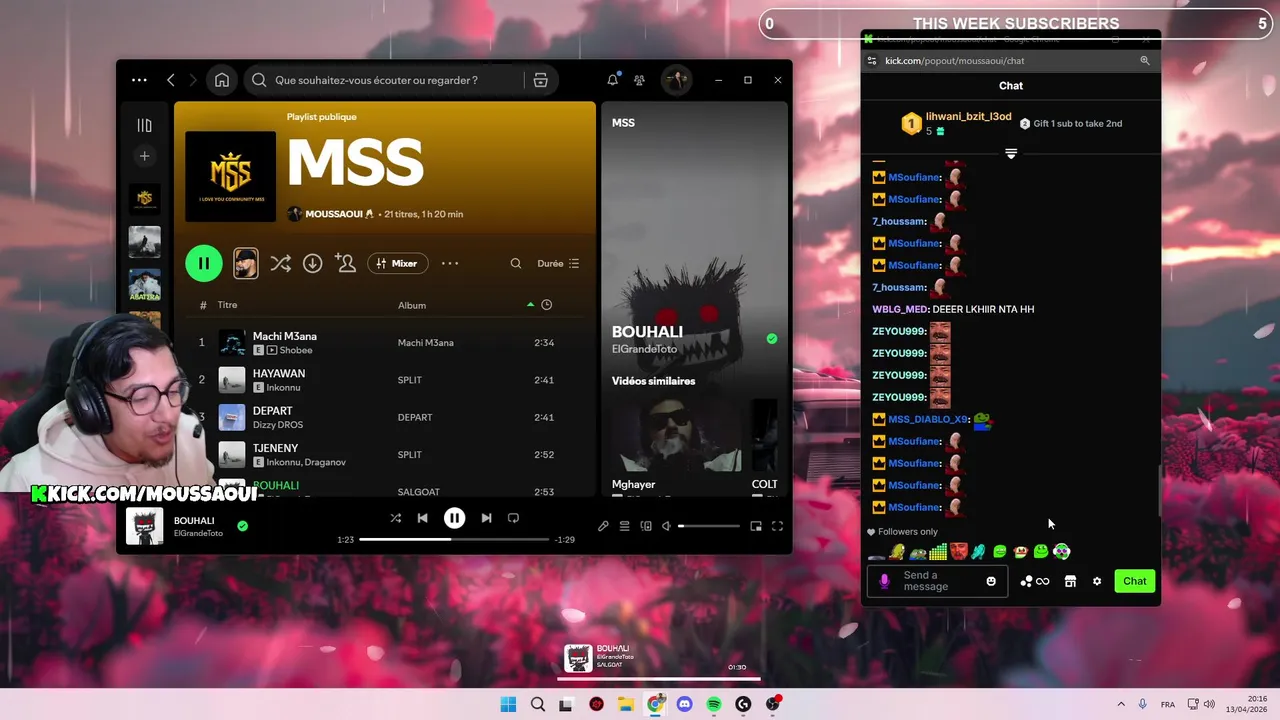
Task: Open Kick channel points icon
Action: [1035, 581]
